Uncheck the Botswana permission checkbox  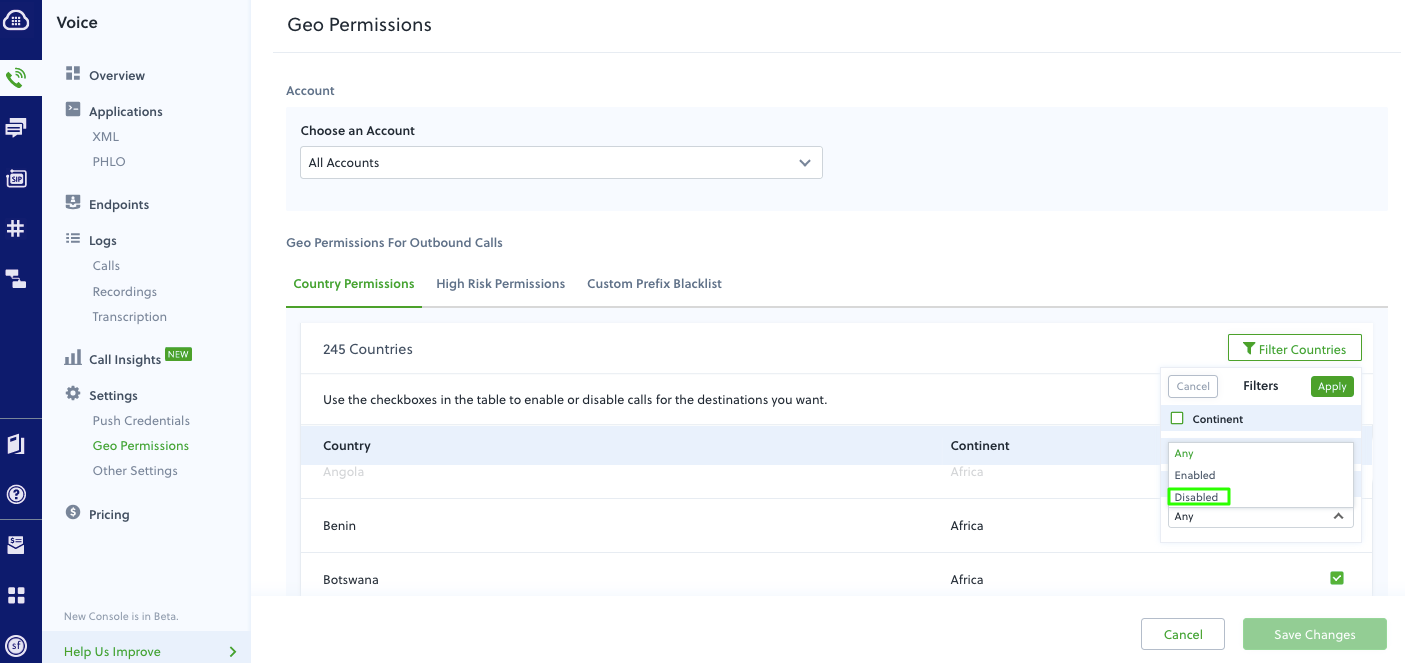click(1337, 578)
